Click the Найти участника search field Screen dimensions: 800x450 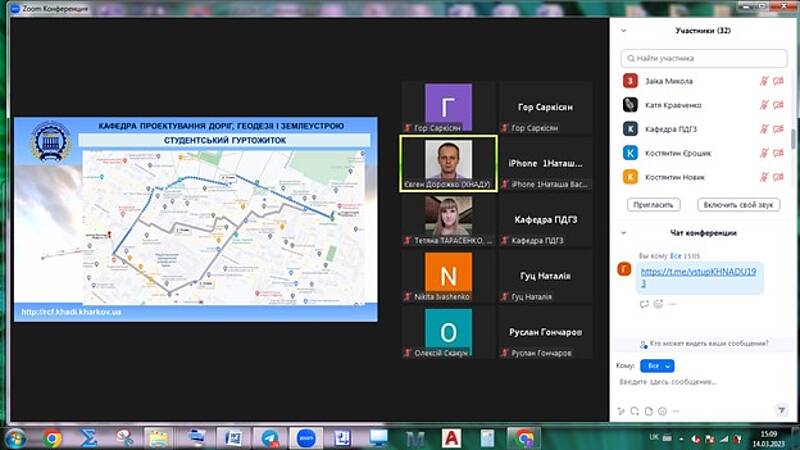point(705,59)
